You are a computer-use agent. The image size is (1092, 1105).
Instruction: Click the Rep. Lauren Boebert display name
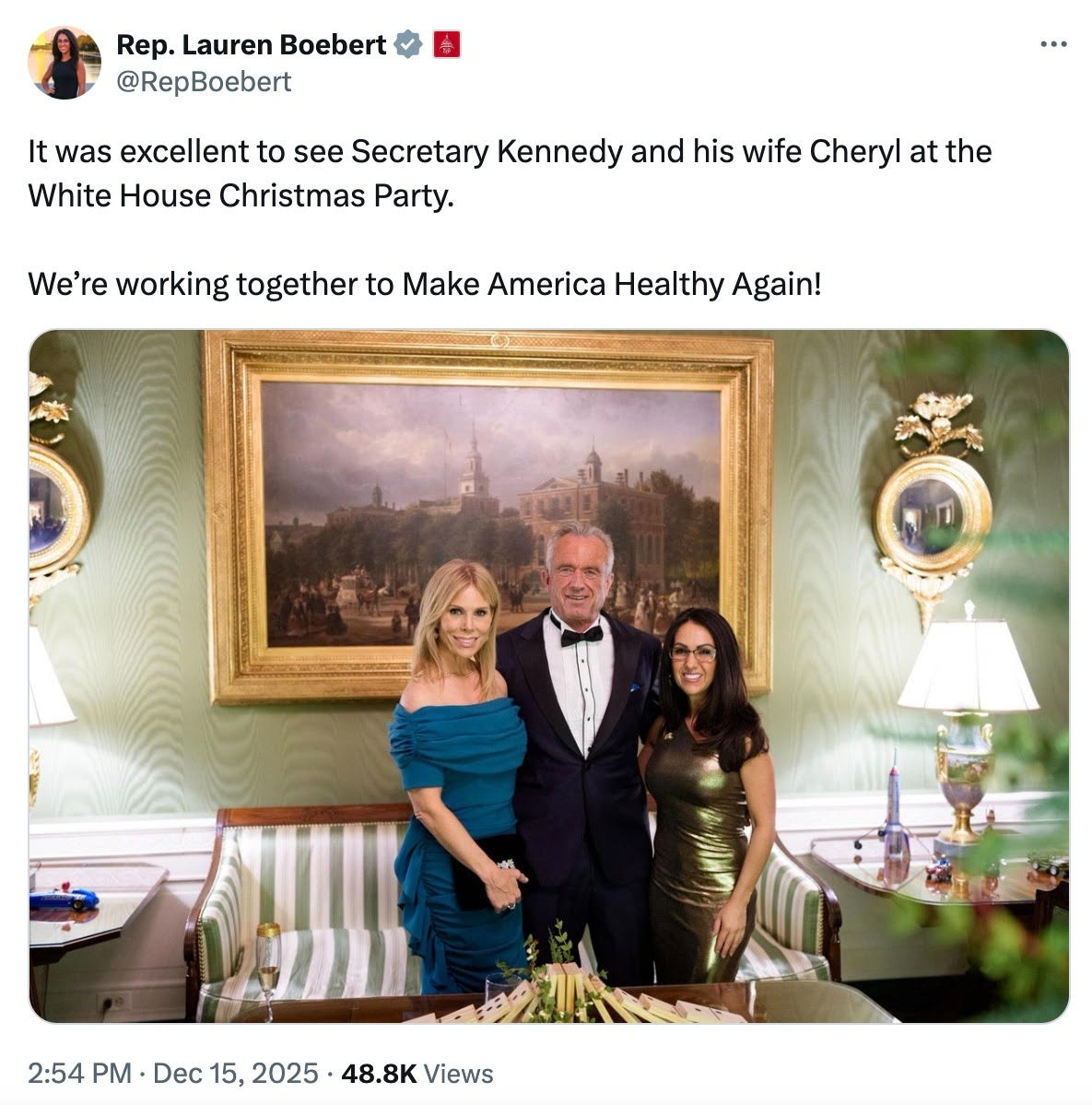pyautogui.click(x=251, y=43)
